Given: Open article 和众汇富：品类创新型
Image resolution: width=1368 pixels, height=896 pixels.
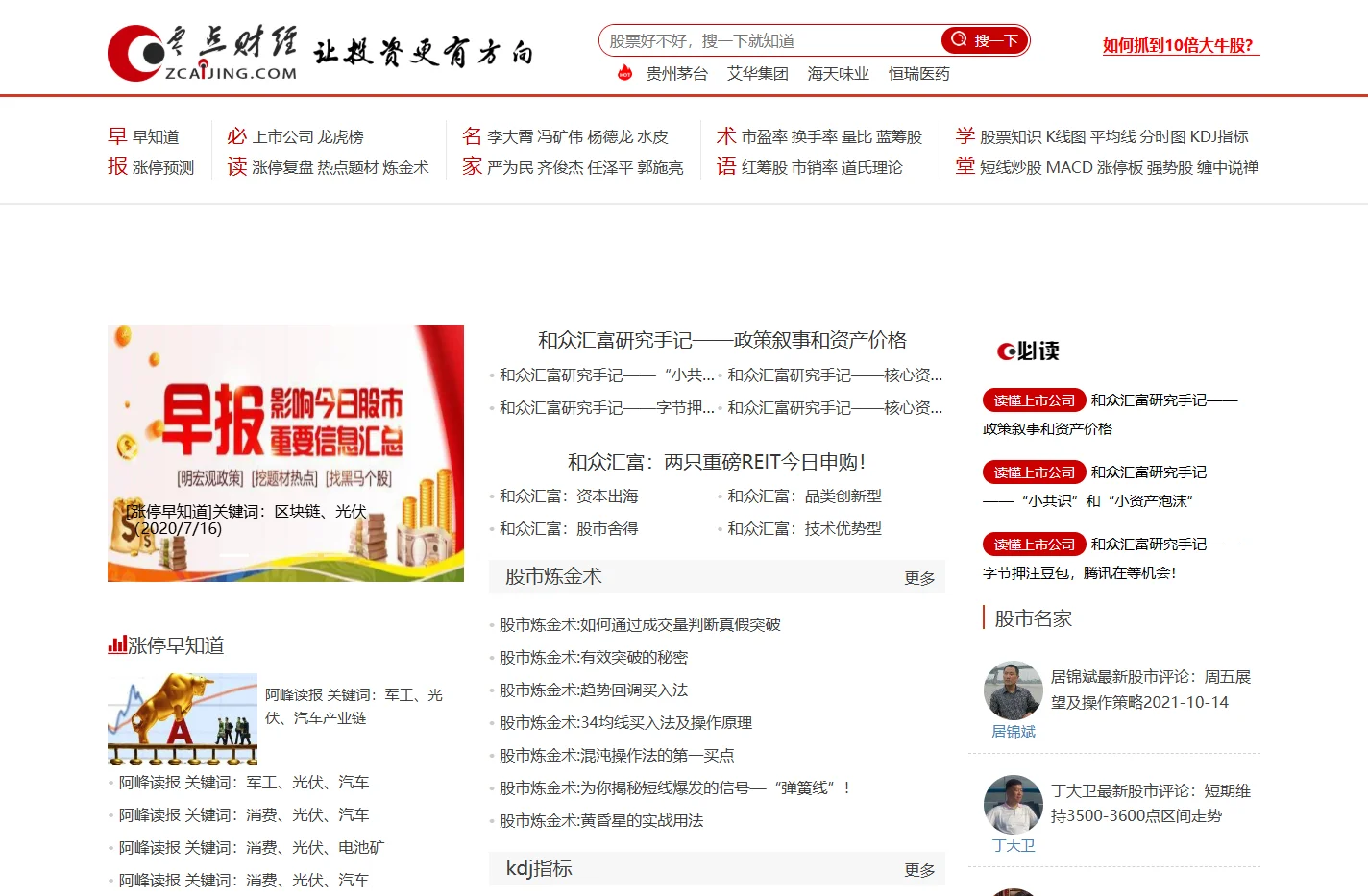Looking at the screenshot, I should coord(804,496).
